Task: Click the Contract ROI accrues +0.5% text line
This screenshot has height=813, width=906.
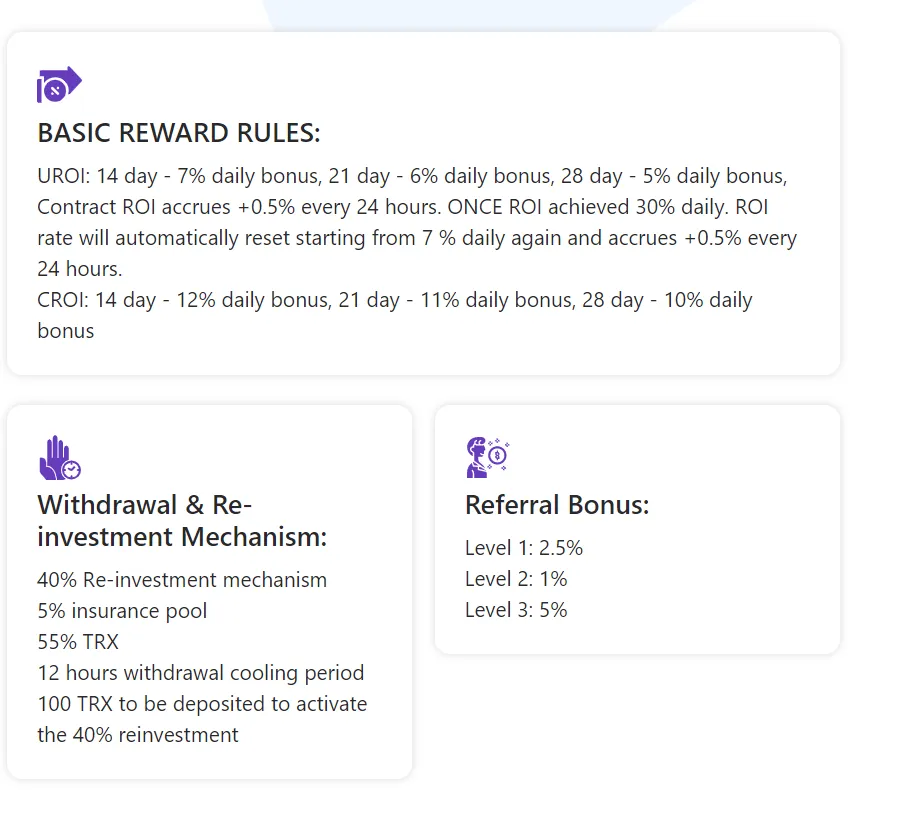Action: click(x=403, y=207)
